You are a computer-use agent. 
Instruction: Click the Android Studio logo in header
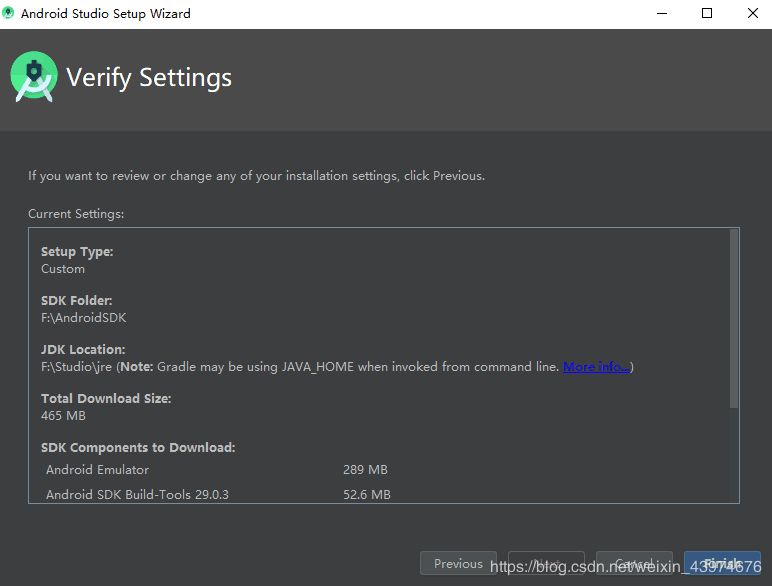coord(34,77)
